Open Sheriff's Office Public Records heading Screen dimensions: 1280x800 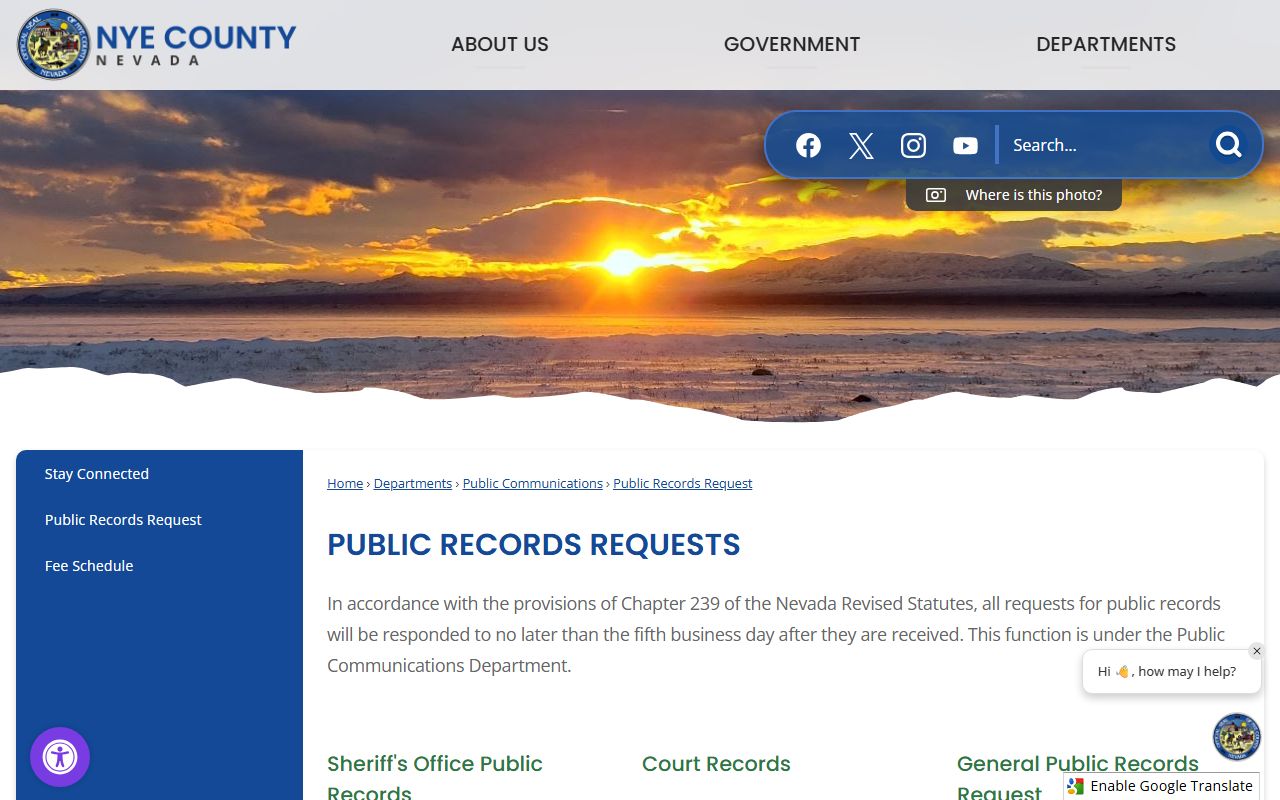(x=435, y=778)
